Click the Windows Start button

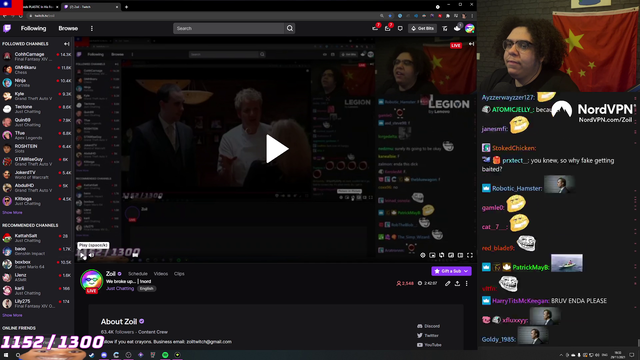click(x=6, y=355)
